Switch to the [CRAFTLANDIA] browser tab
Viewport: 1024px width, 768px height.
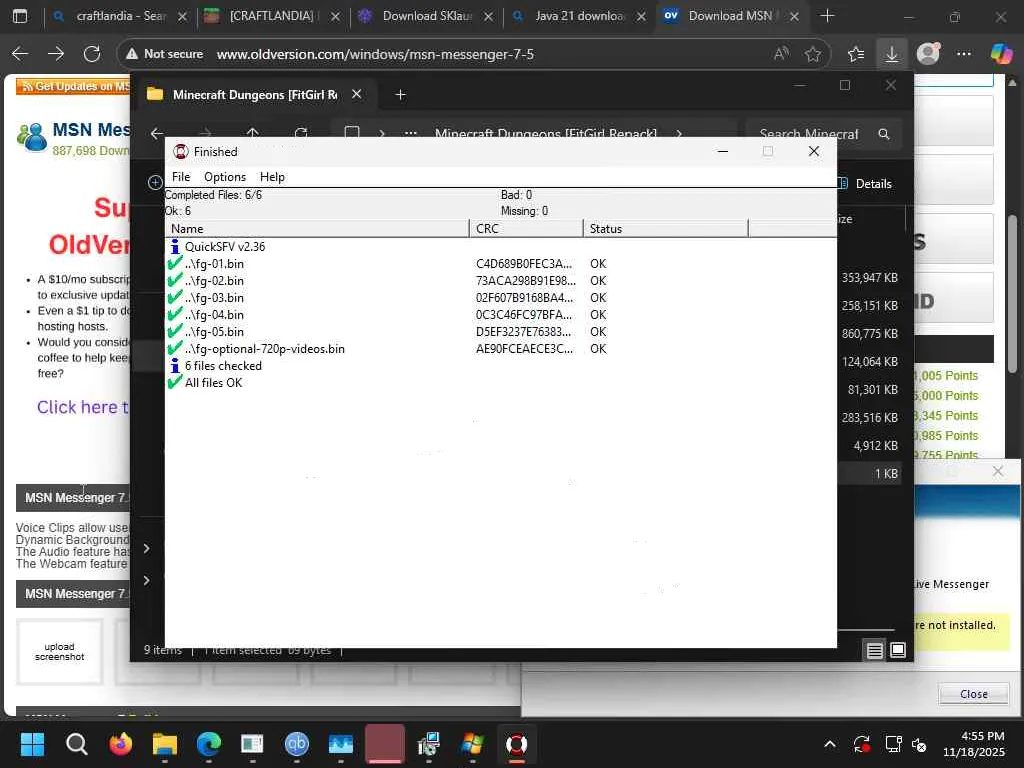click(271, 16)
